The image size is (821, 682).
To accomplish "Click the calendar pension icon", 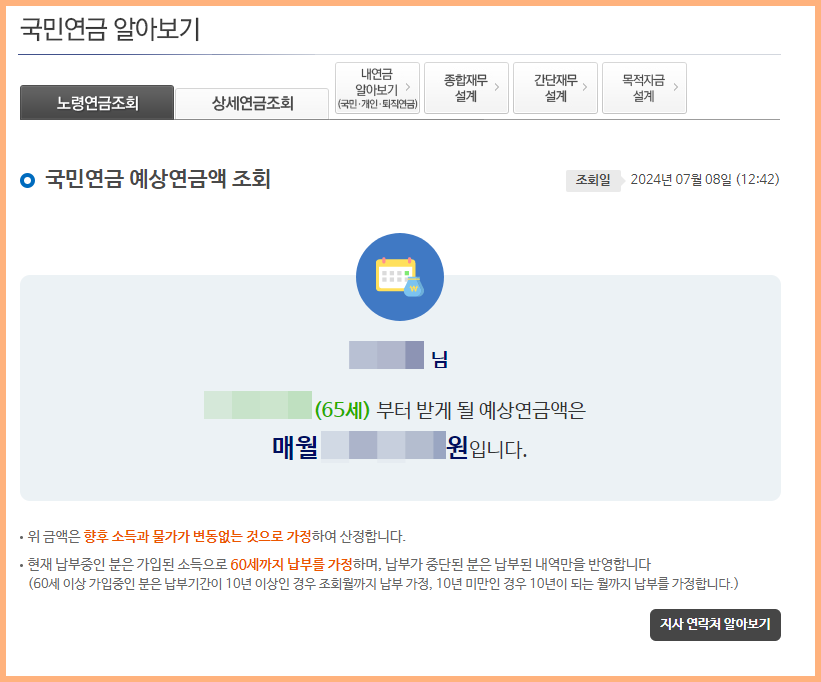I will pyautogui.click(x=400, y=275).
